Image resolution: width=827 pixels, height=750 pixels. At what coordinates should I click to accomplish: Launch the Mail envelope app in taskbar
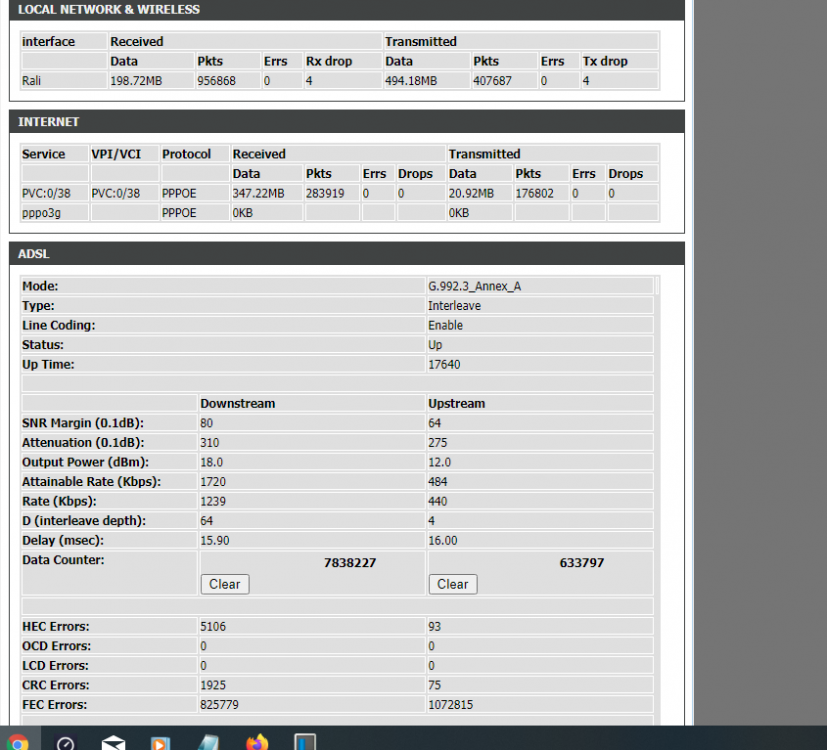point(113,743)
